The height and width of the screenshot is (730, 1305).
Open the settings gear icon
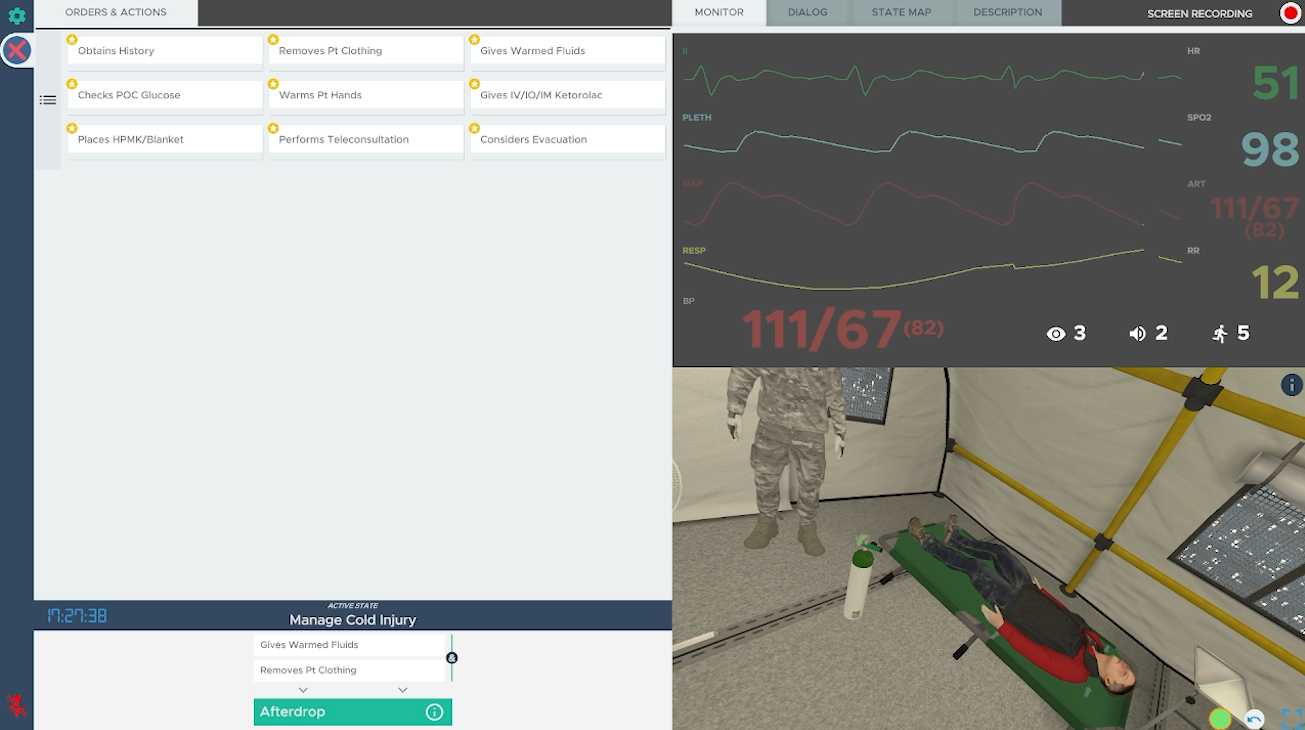[17, 16]
